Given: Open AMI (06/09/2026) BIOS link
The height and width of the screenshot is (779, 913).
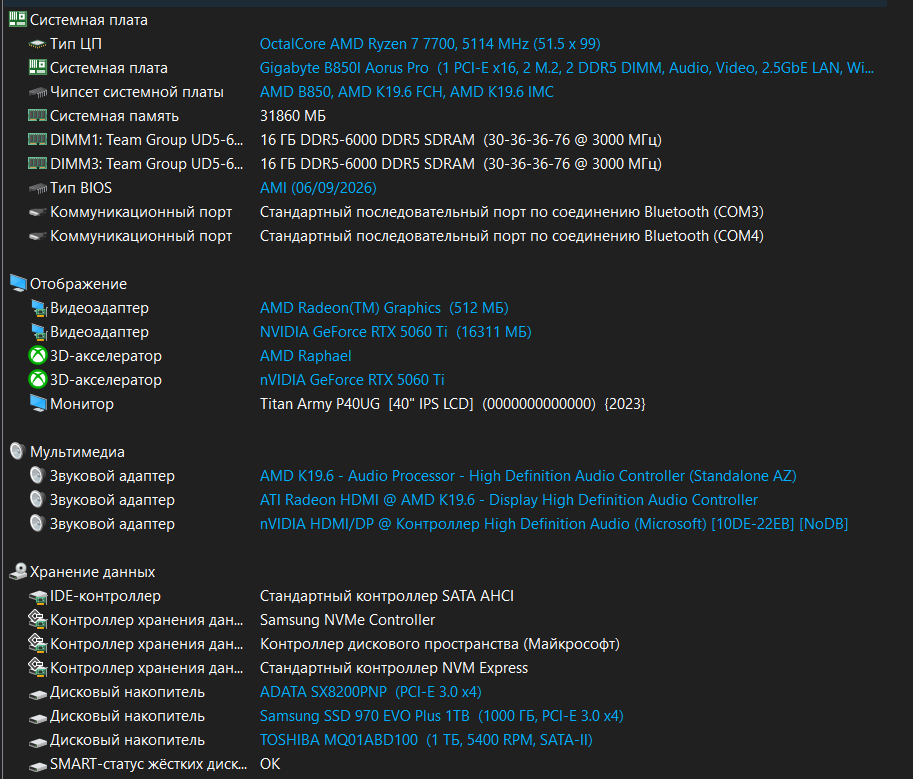Looking at the screenshot, I should pos(318,187).
